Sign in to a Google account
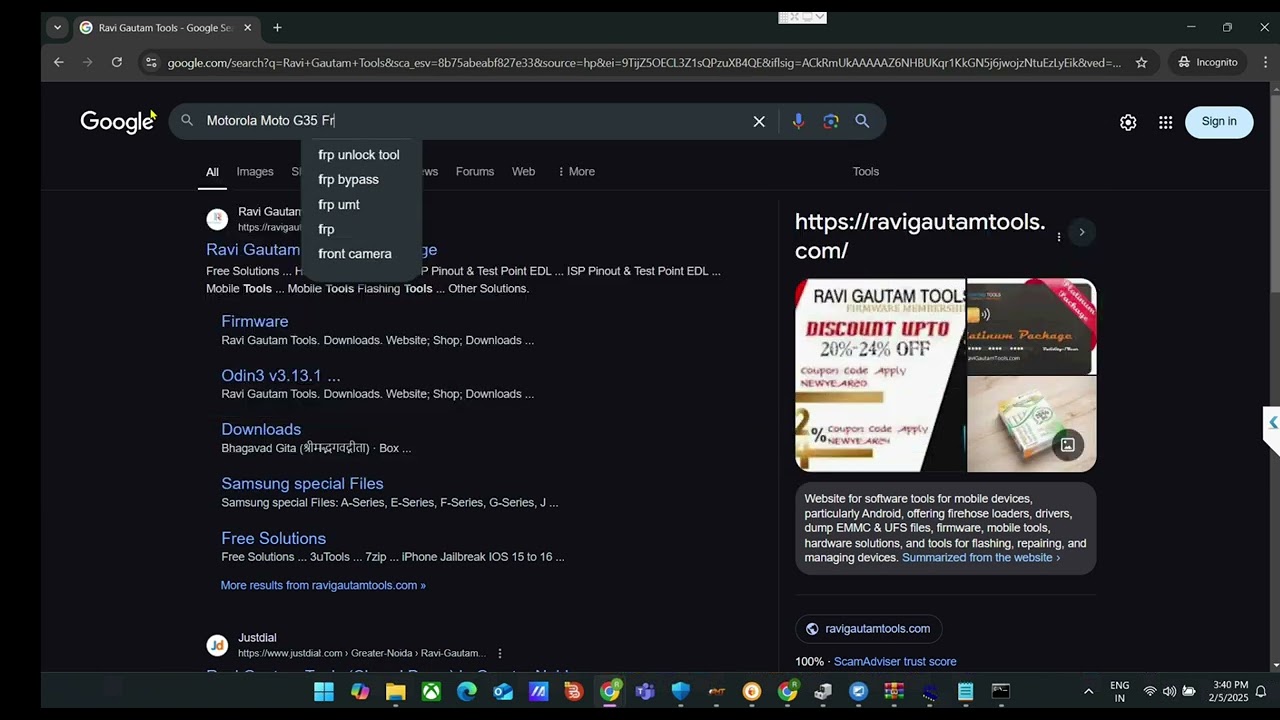 tap(1219, 122)
